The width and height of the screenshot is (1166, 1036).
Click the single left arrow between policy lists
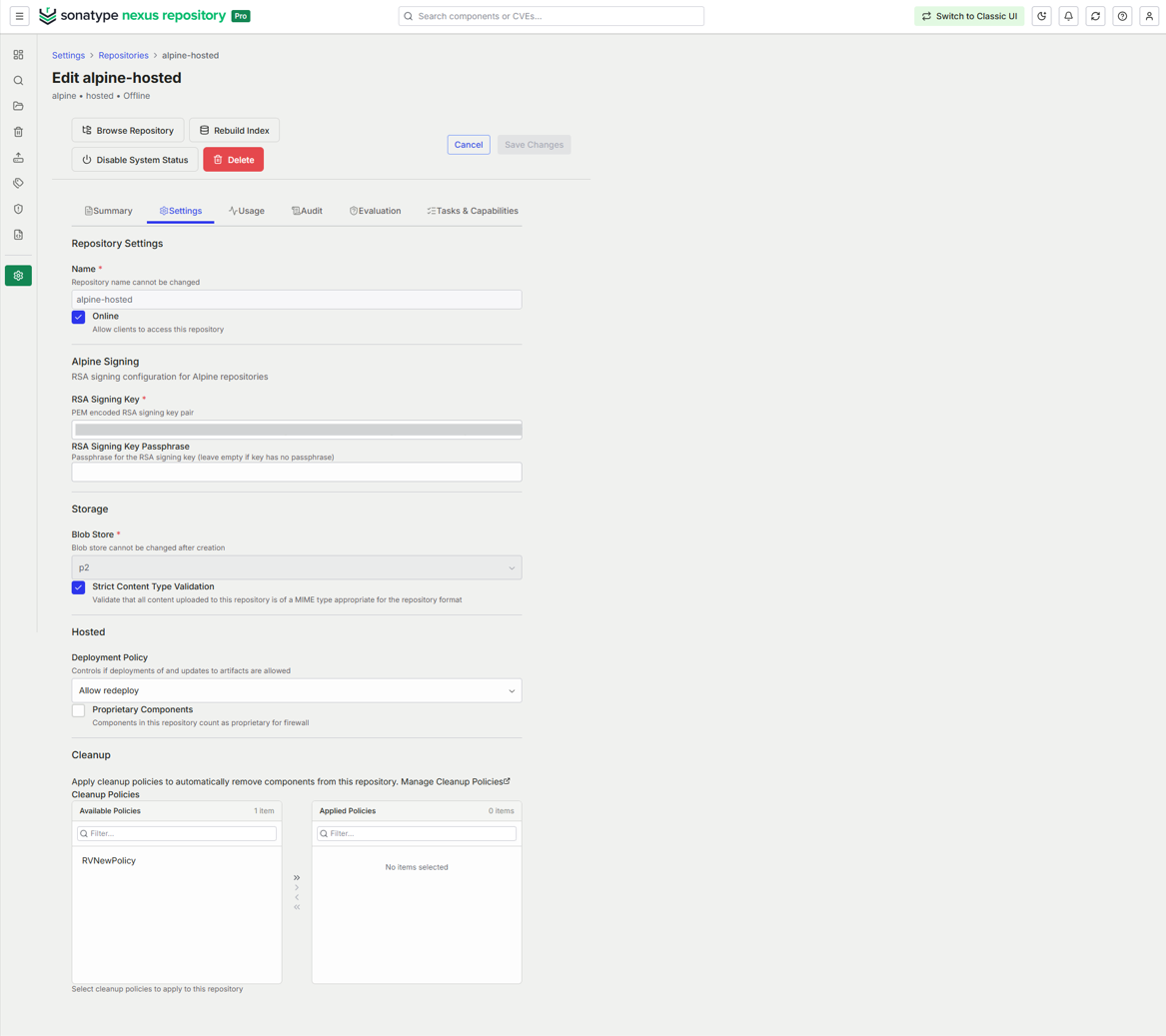coord(297,897)
